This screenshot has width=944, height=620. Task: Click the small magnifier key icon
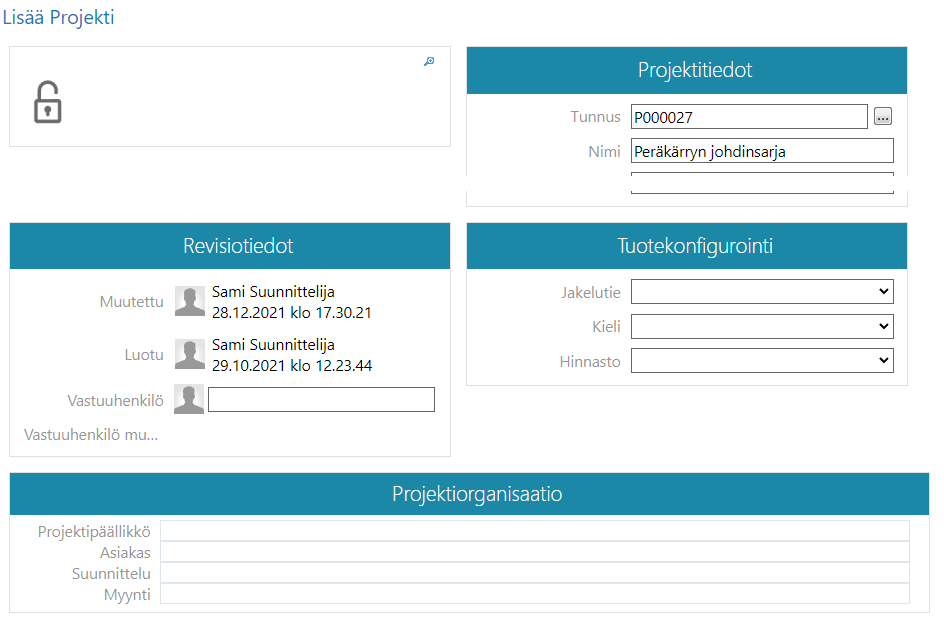[429, 62]
